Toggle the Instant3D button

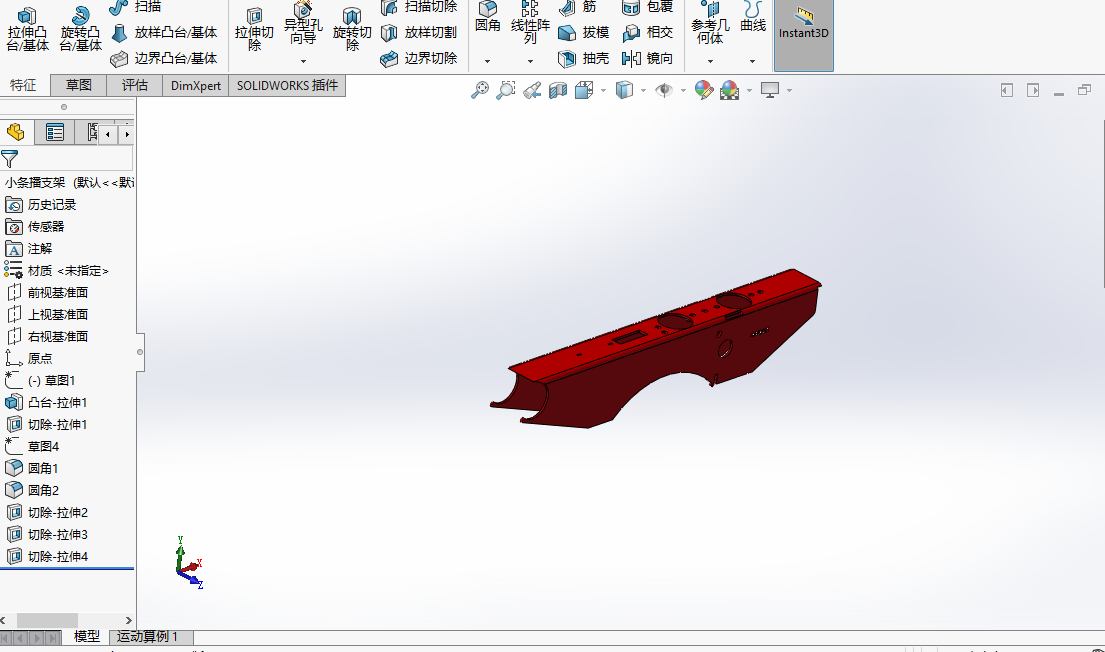(x=803, y=35)
